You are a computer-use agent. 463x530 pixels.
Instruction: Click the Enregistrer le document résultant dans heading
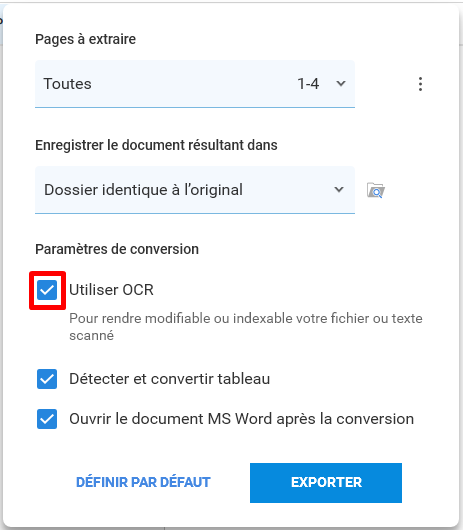(x=156, y=145)
